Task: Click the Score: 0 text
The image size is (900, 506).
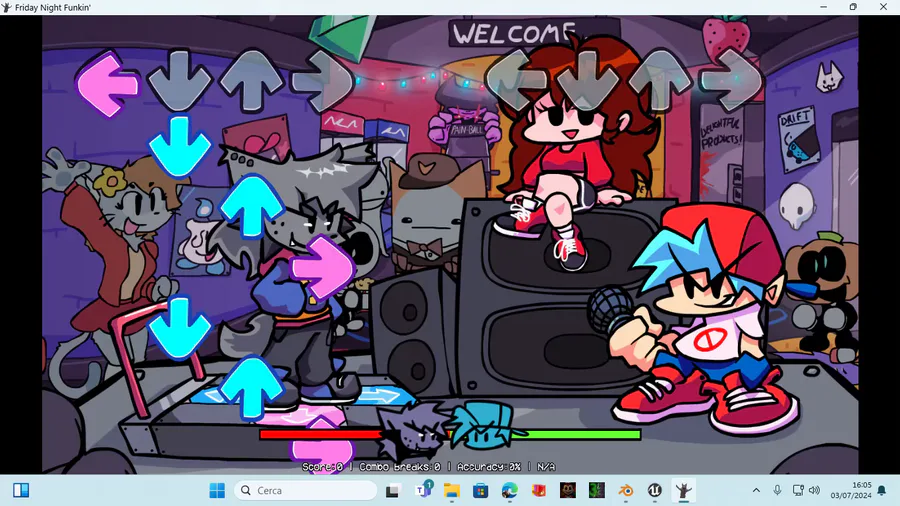Action: click(322, 467)
